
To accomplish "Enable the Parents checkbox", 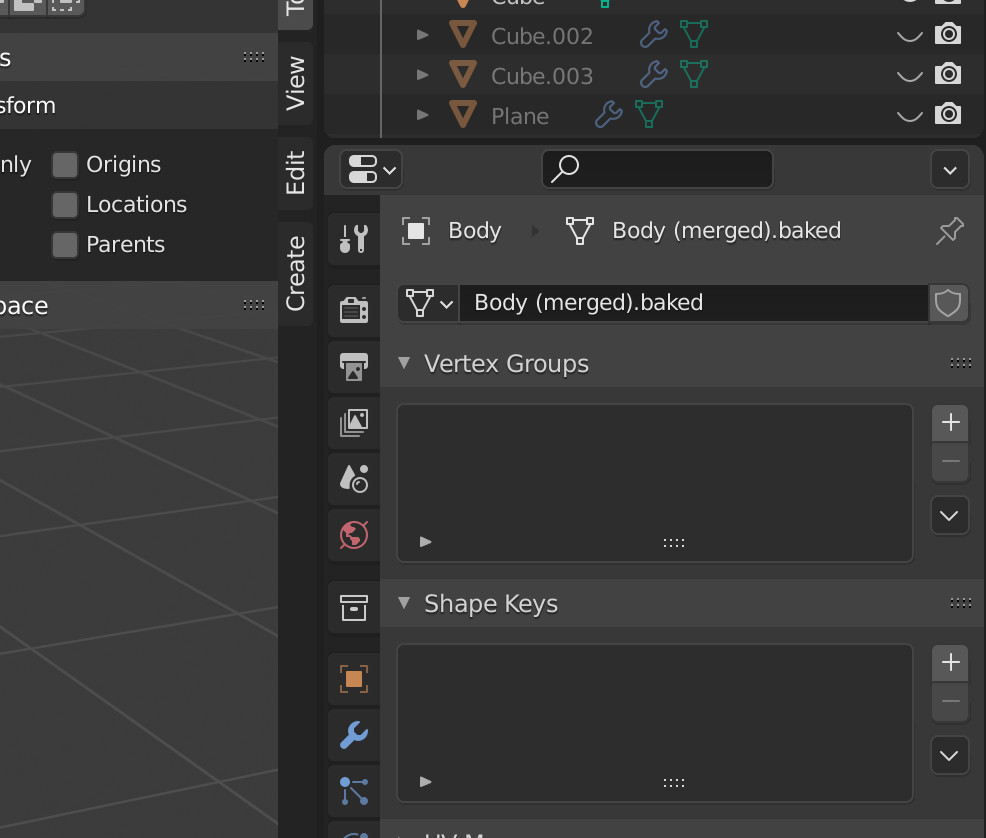I will (x=65, y=245).
